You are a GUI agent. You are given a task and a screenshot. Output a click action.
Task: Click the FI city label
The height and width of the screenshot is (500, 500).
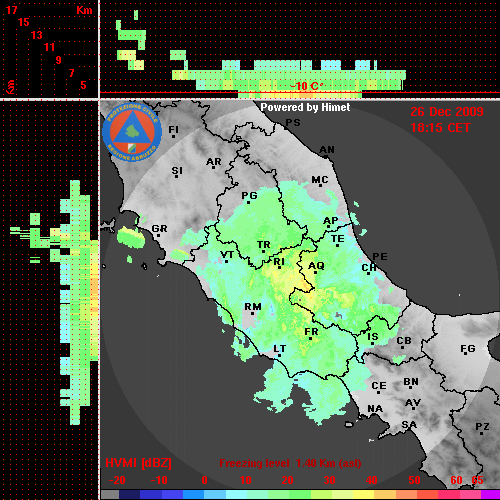tap(173, 129)
